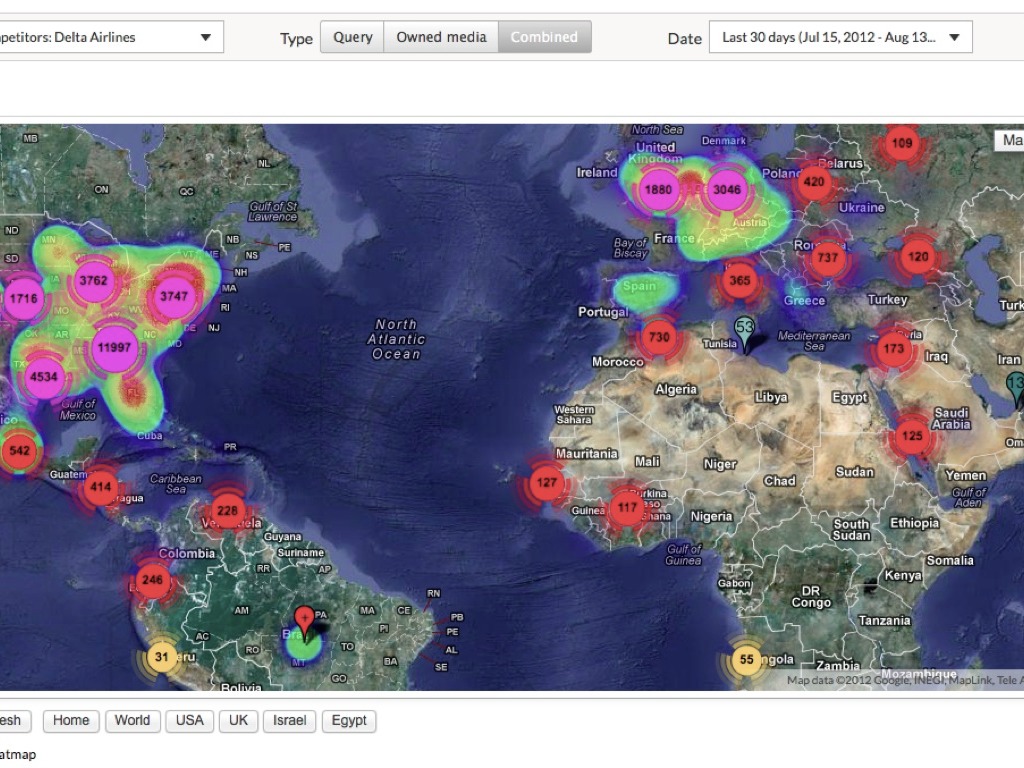Switch Type to Owned media
This screenshot has height=768, width=1024.
pos(441,37)
